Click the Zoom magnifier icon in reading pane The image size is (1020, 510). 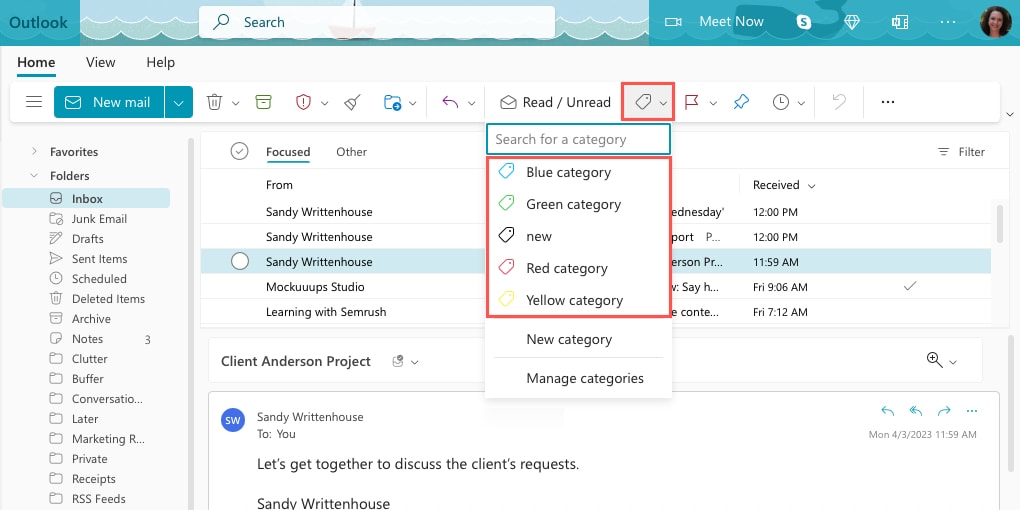935,360
